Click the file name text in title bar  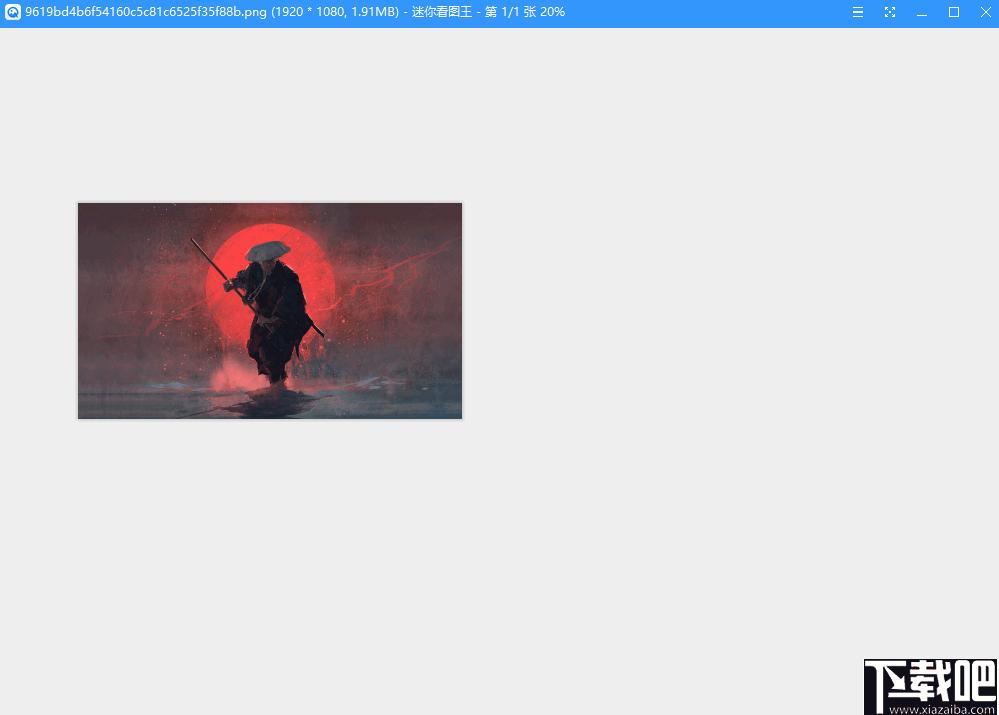click(146, 12)
